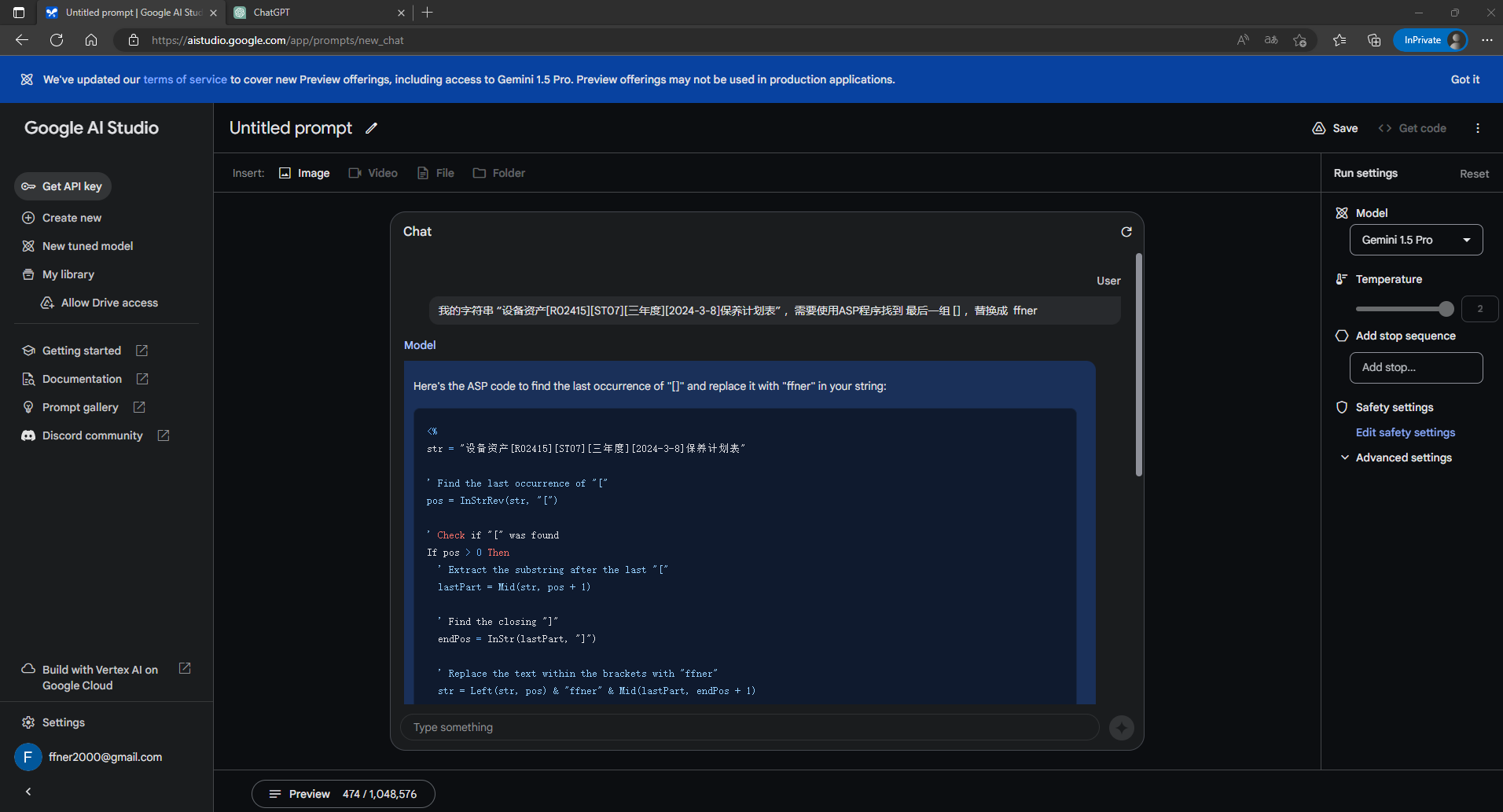Open Settings in the sidebar
Viewport: 1503px width, 812px height.
point(53,722)
